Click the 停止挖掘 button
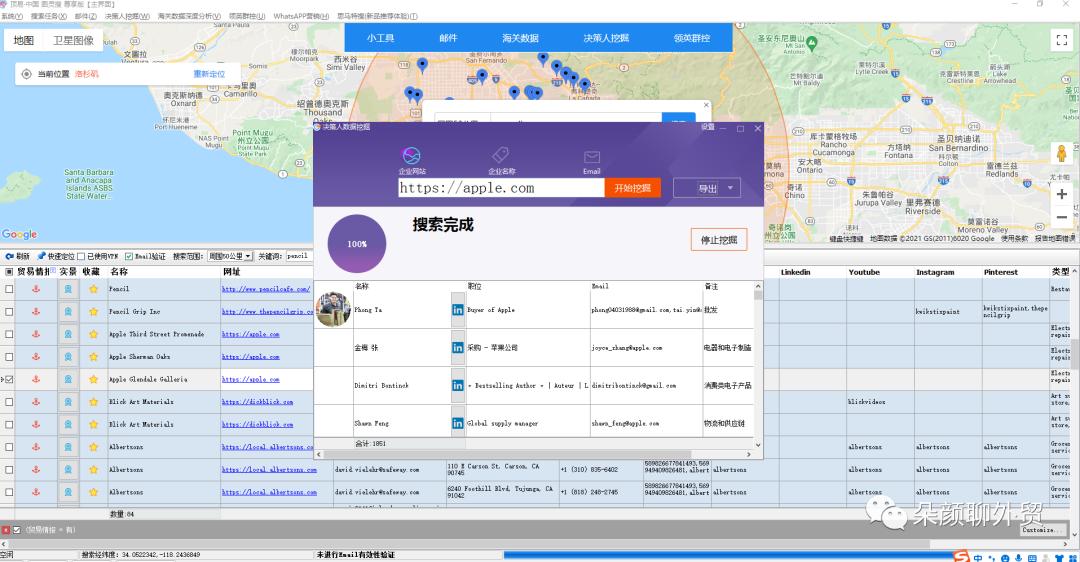This screenshot has width=1080, height=562. tap(719, 240)
